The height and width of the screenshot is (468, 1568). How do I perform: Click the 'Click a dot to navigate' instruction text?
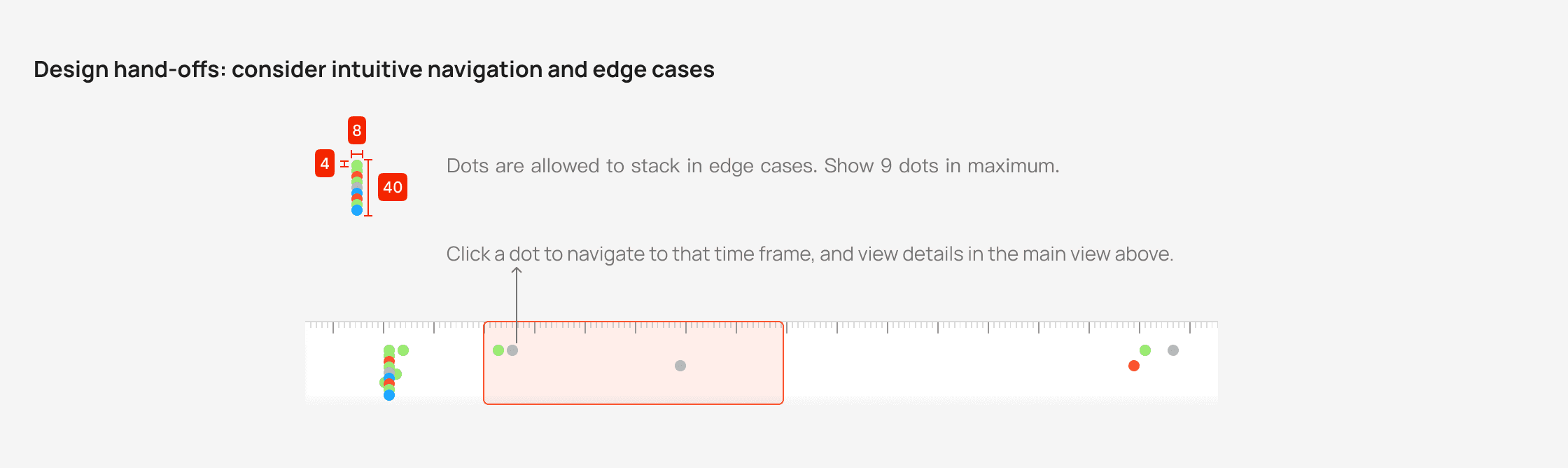(810, 254)
